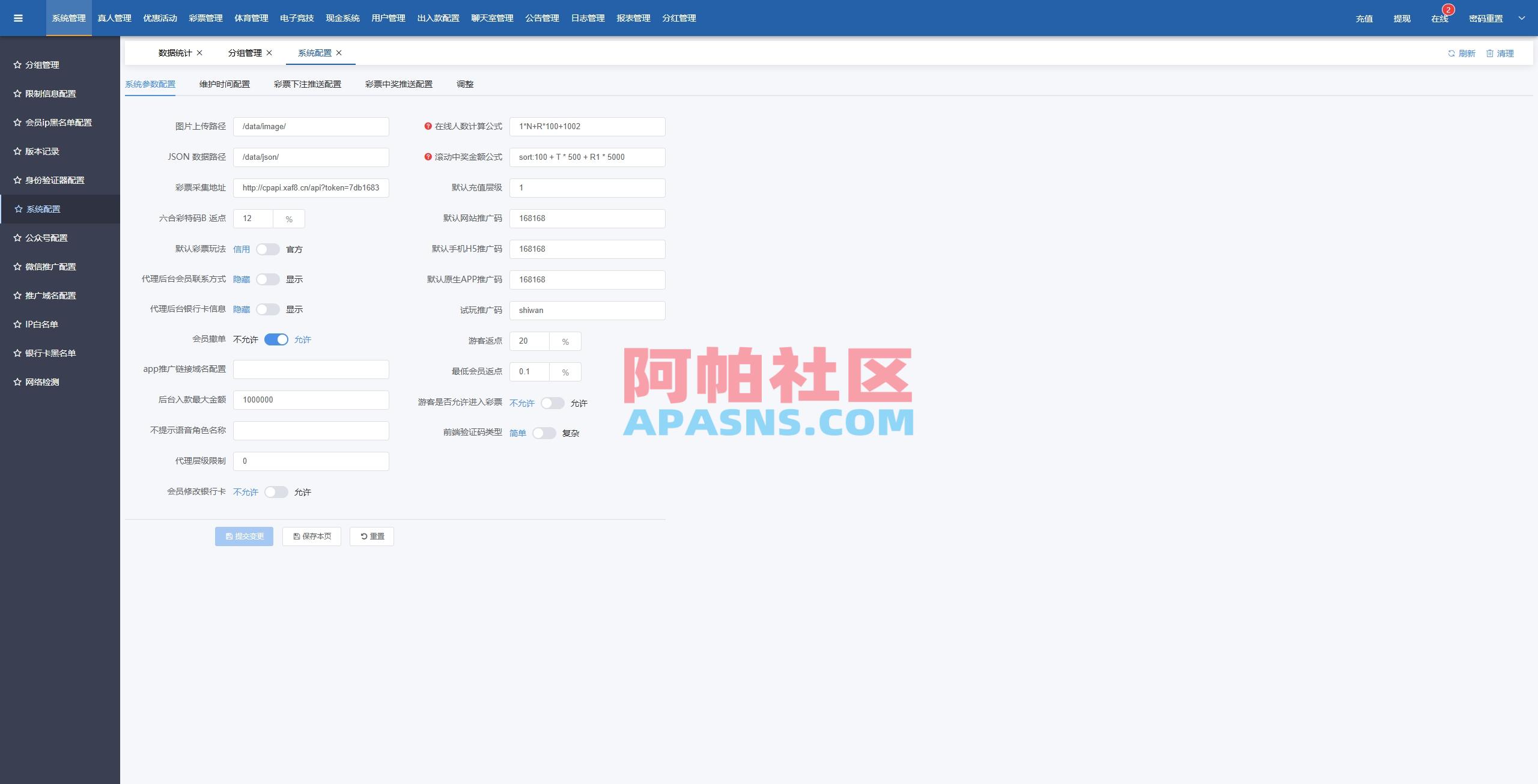Viewport: 1538px width, 784px height.
Task: Open the sidebar hamburger menu
Action: tap(19, 18)
